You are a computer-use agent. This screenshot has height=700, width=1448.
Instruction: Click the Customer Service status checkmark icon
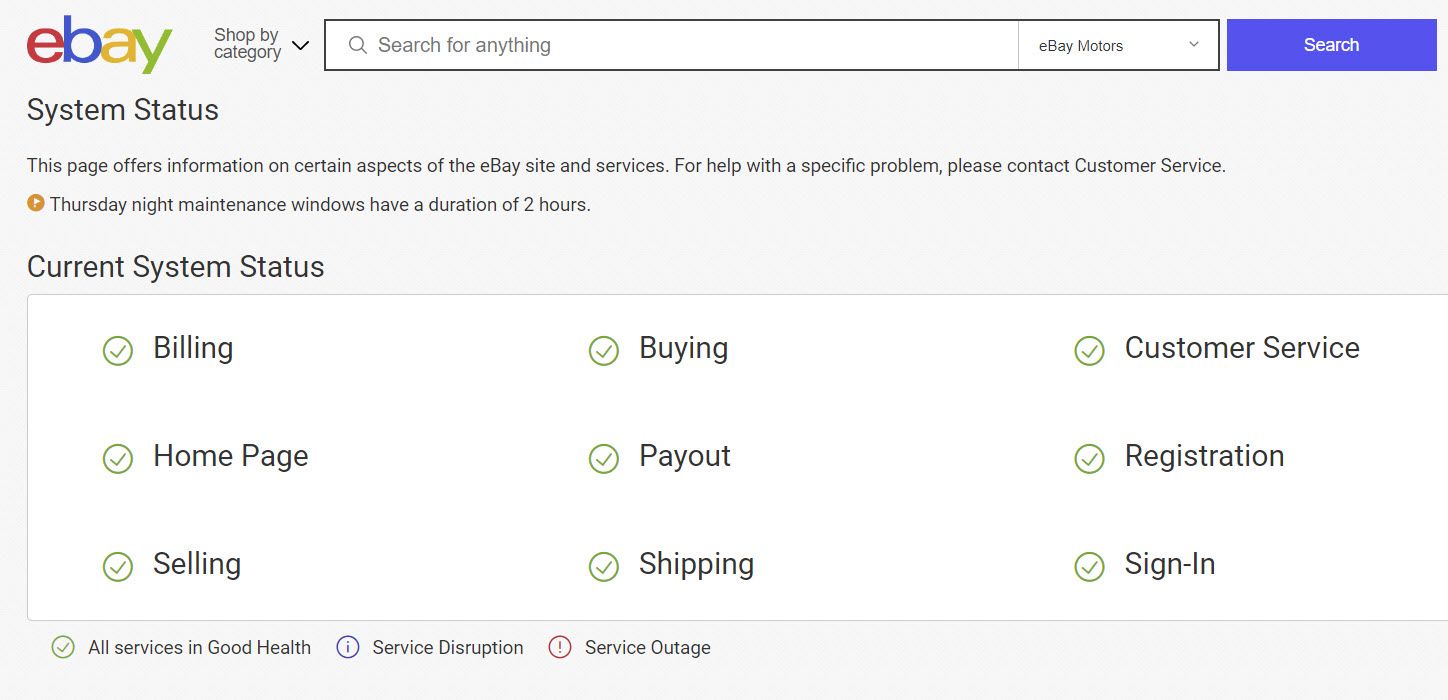click(x=1089, y=351)
